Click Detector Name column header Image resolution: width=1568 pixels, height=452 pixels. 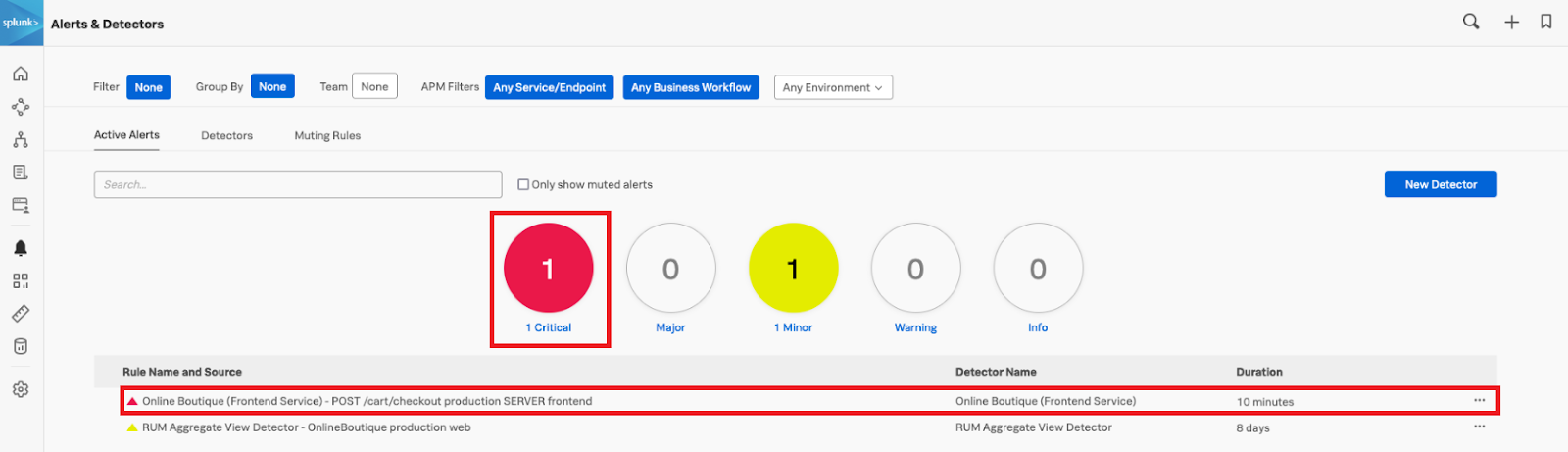[996, 372]
